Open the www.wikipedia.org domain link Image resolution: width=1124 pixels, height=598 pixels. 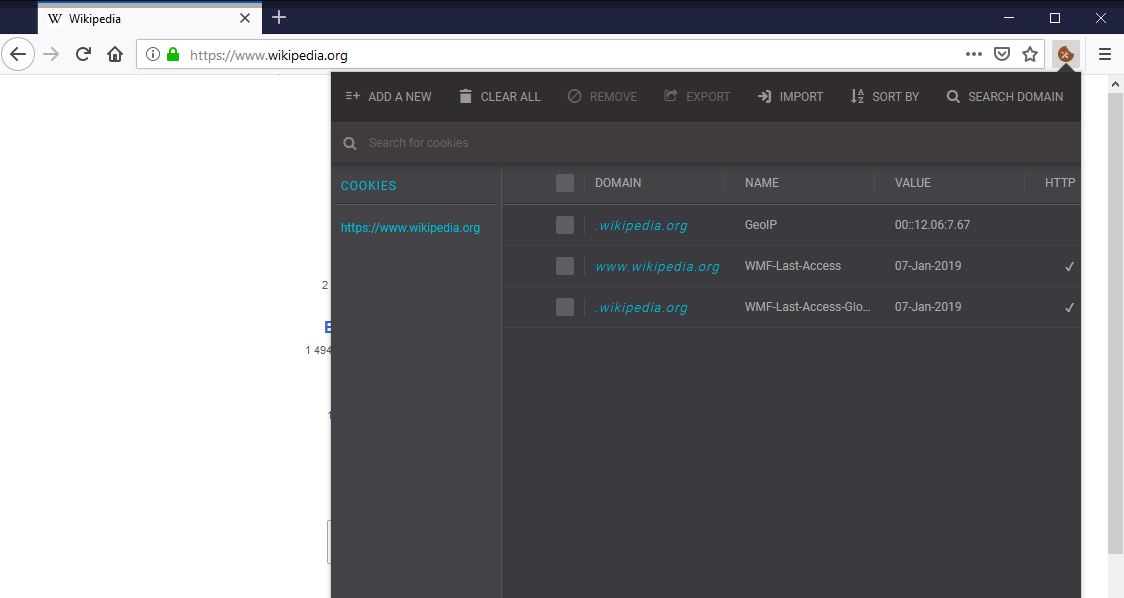point(657,266)
